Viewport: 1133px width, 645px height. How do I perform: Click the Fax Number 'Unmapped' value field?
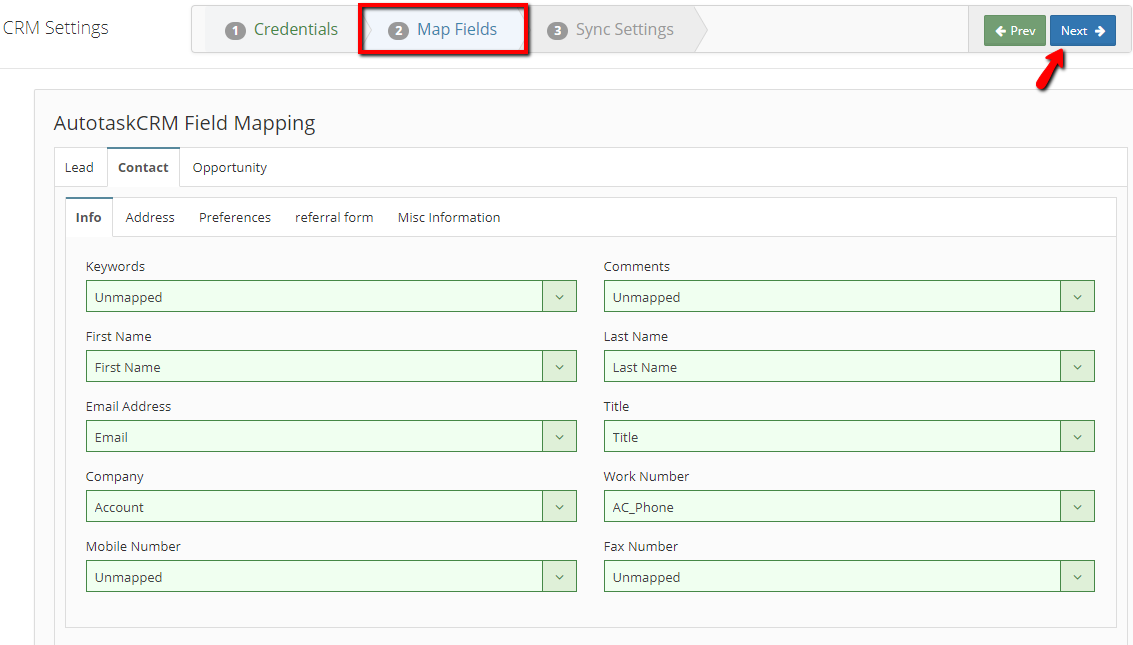832,576
